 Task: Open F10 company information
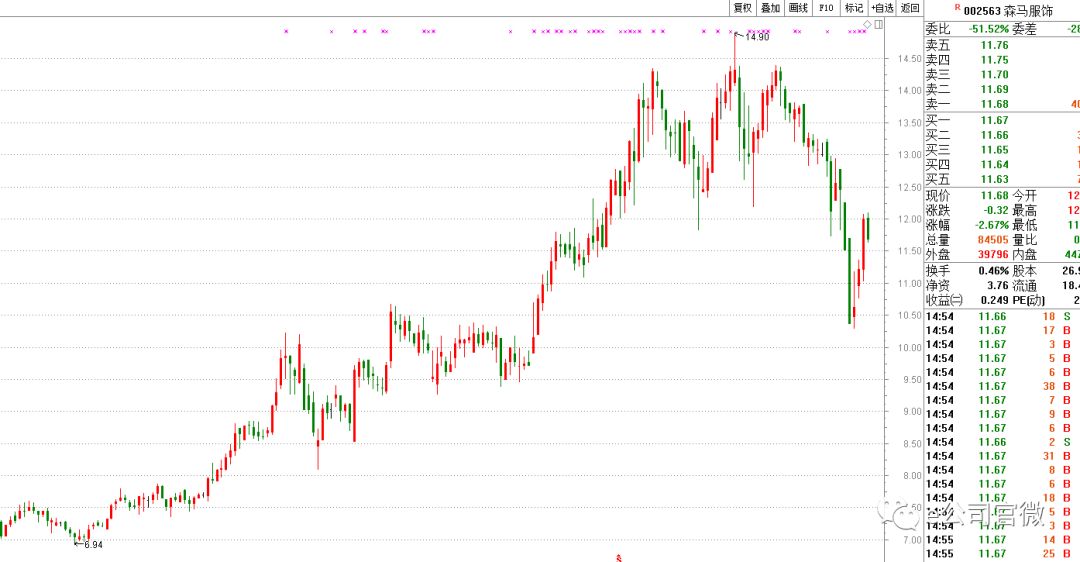(x=826, y=8)
